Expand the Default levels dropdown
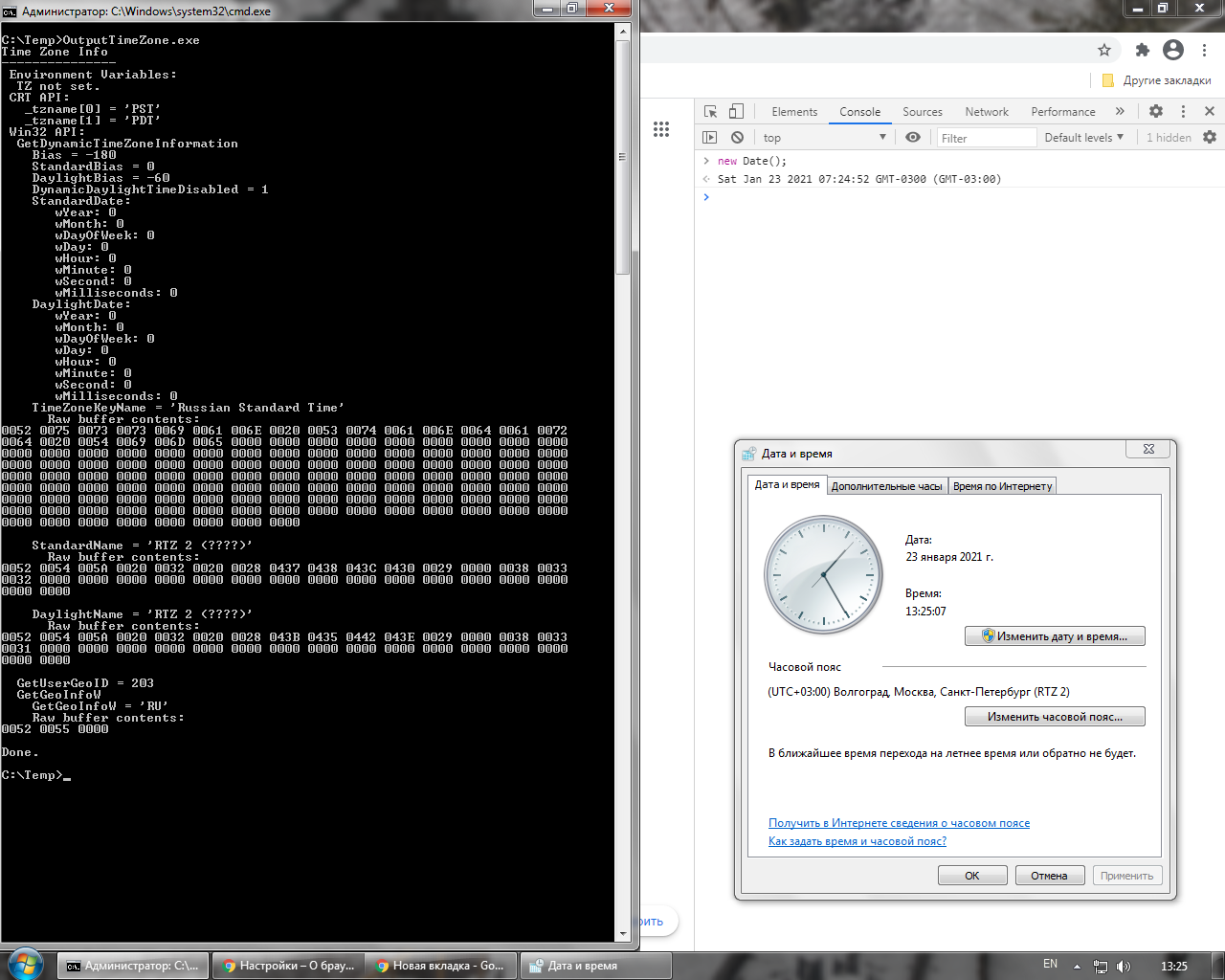This screenshot has height=980, width=1225. 1083,137
